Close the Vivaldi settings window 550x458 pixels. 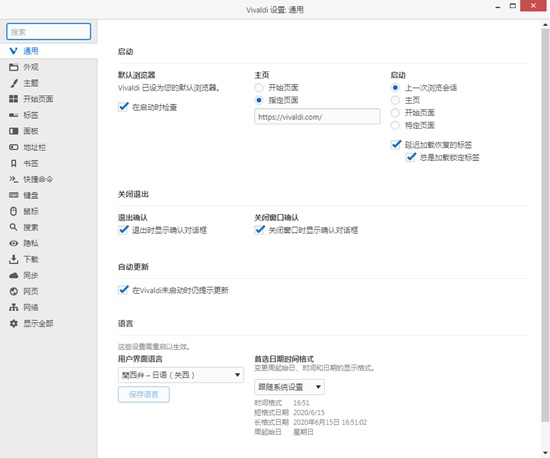pyautogui.click(x=533, y=6)
